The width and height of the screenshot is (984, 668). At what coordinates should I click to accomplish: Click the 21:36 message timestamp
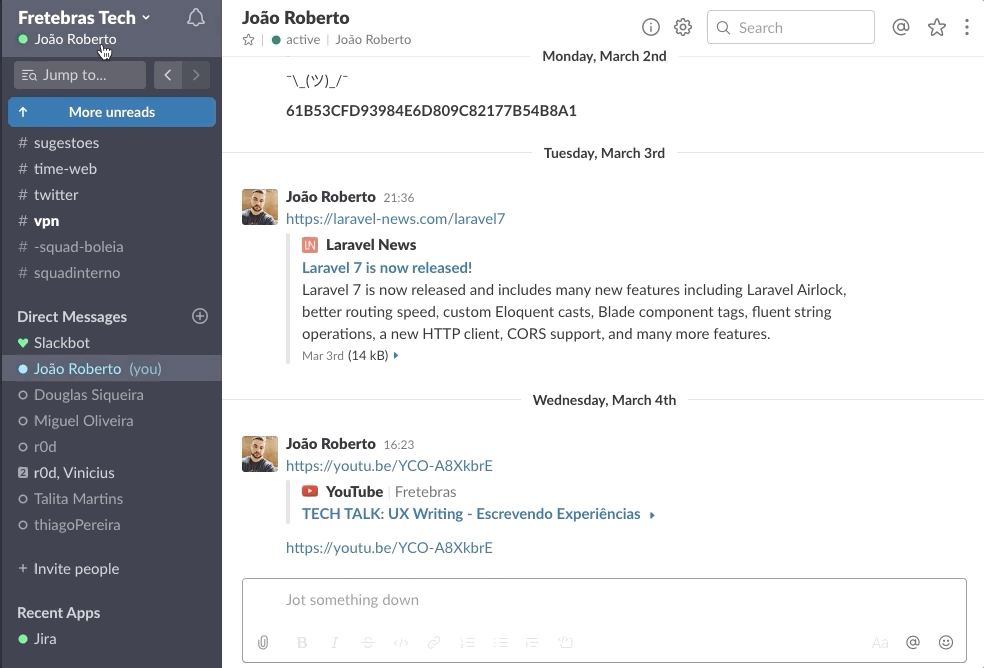[398, 198]
